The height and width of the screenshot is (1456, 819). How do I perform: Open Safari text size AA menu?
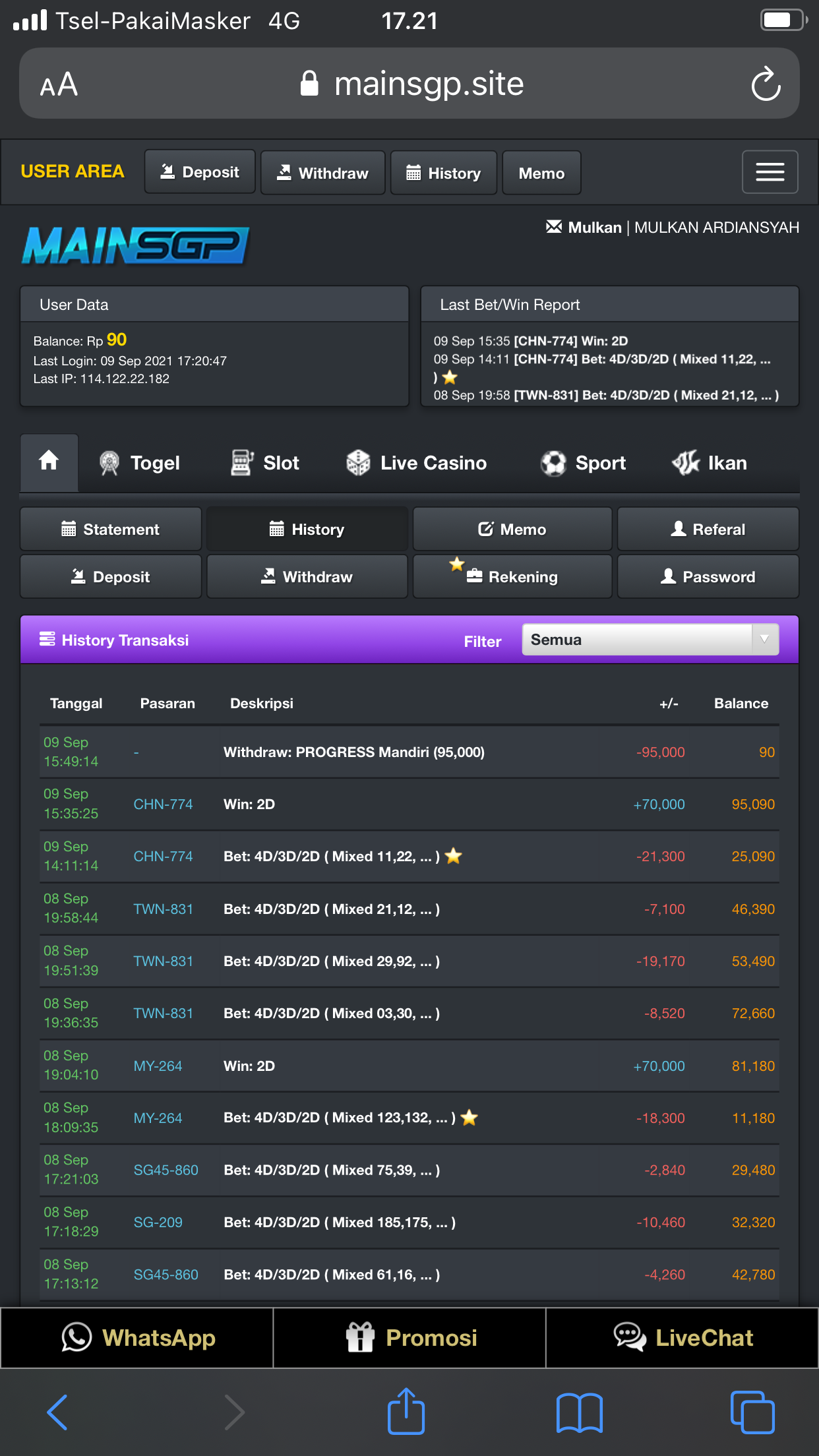pos(59,84)
